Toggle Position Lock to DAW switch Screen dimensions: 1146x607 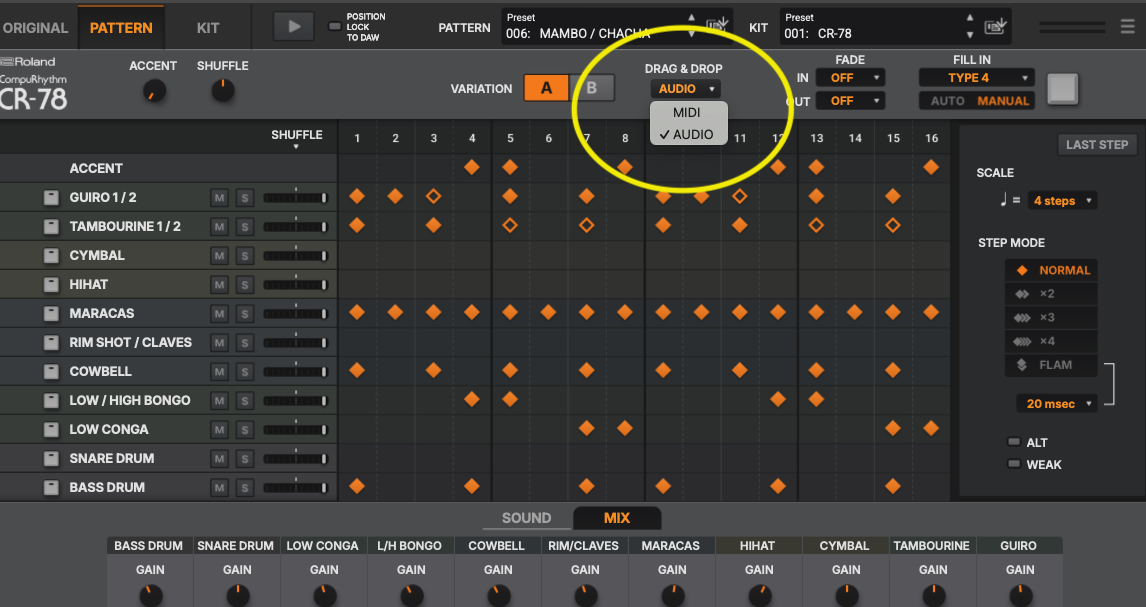335,26
